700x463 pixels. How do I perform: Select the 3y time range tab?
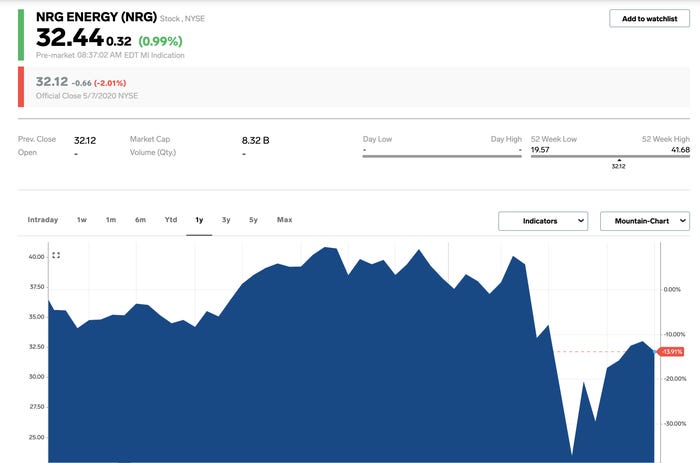[x=226, y=220]
